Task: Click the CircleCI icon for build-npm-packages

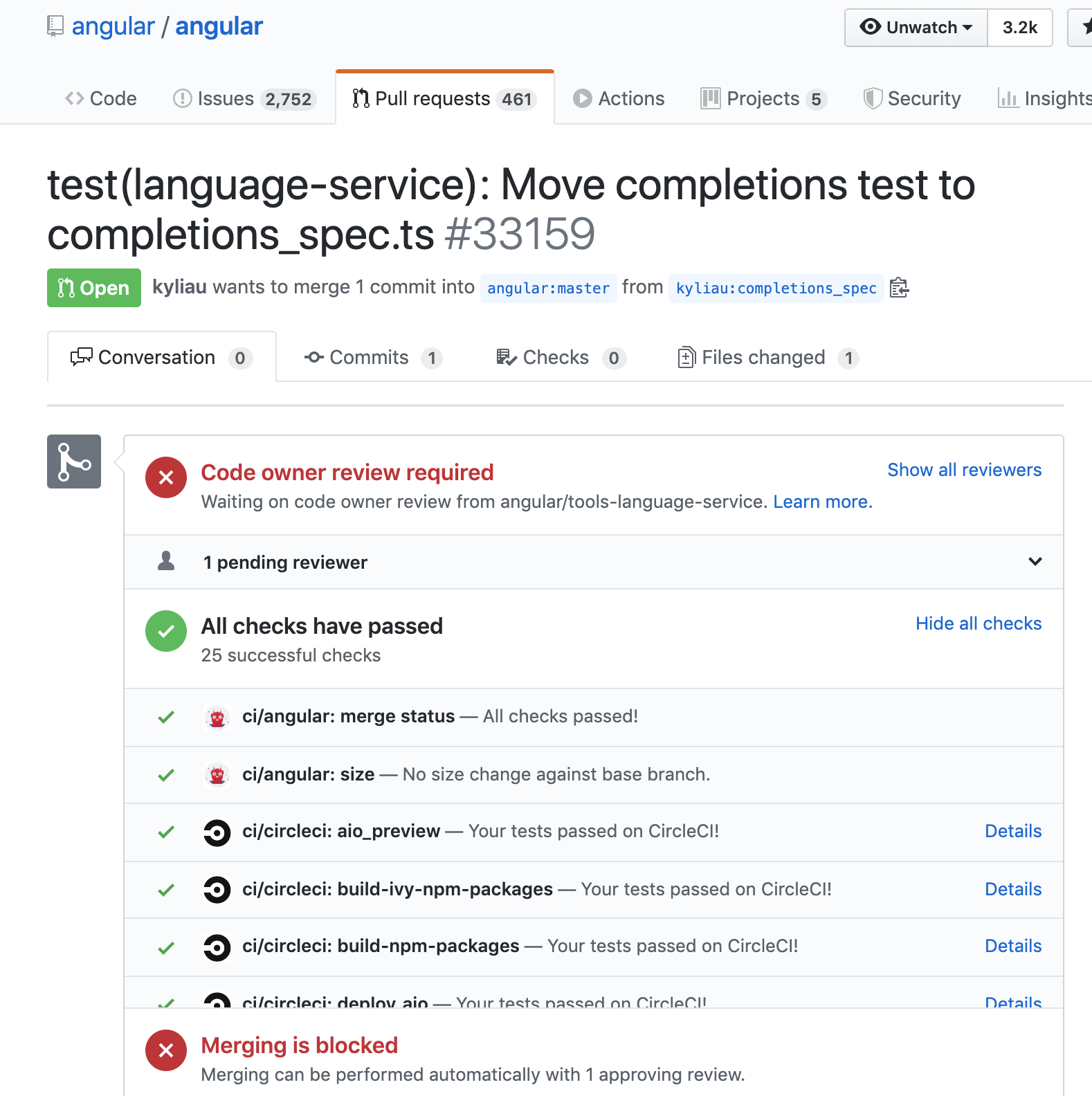Action: coord(217,947)
